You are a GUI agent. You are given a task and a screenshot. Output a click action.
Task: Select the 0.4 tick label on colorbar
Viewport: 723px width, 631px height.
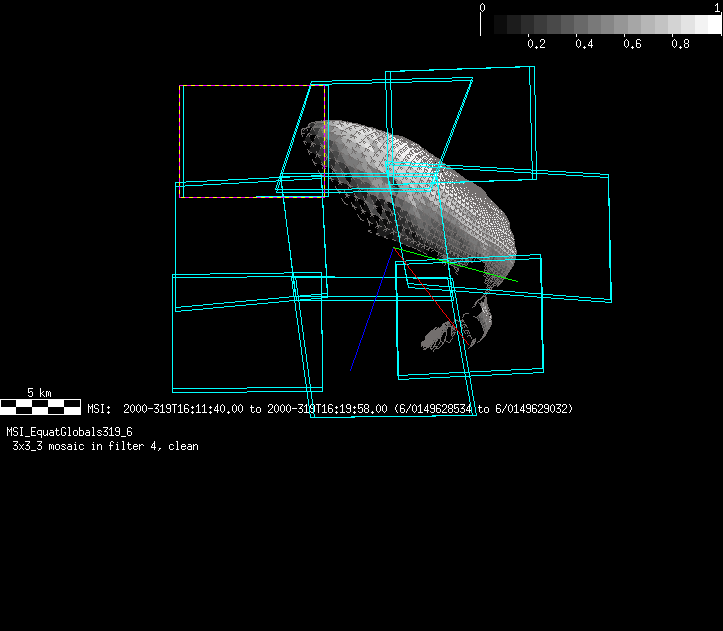[x=584, y=44]
